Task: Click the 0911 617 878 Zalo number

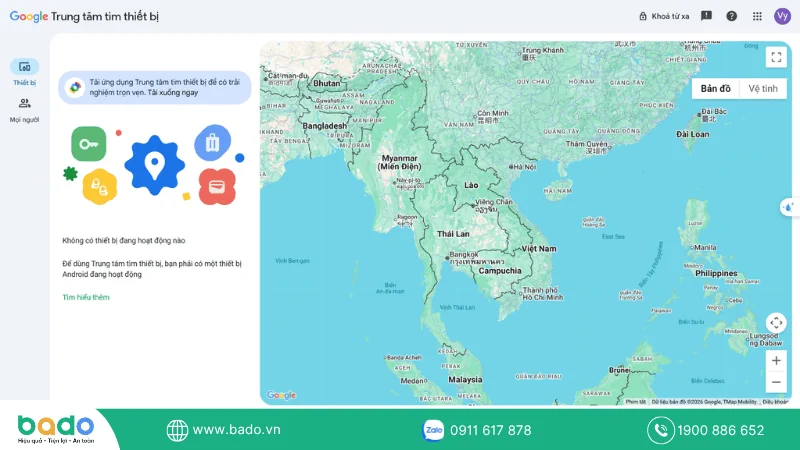Action: click(x=490, y=430)
